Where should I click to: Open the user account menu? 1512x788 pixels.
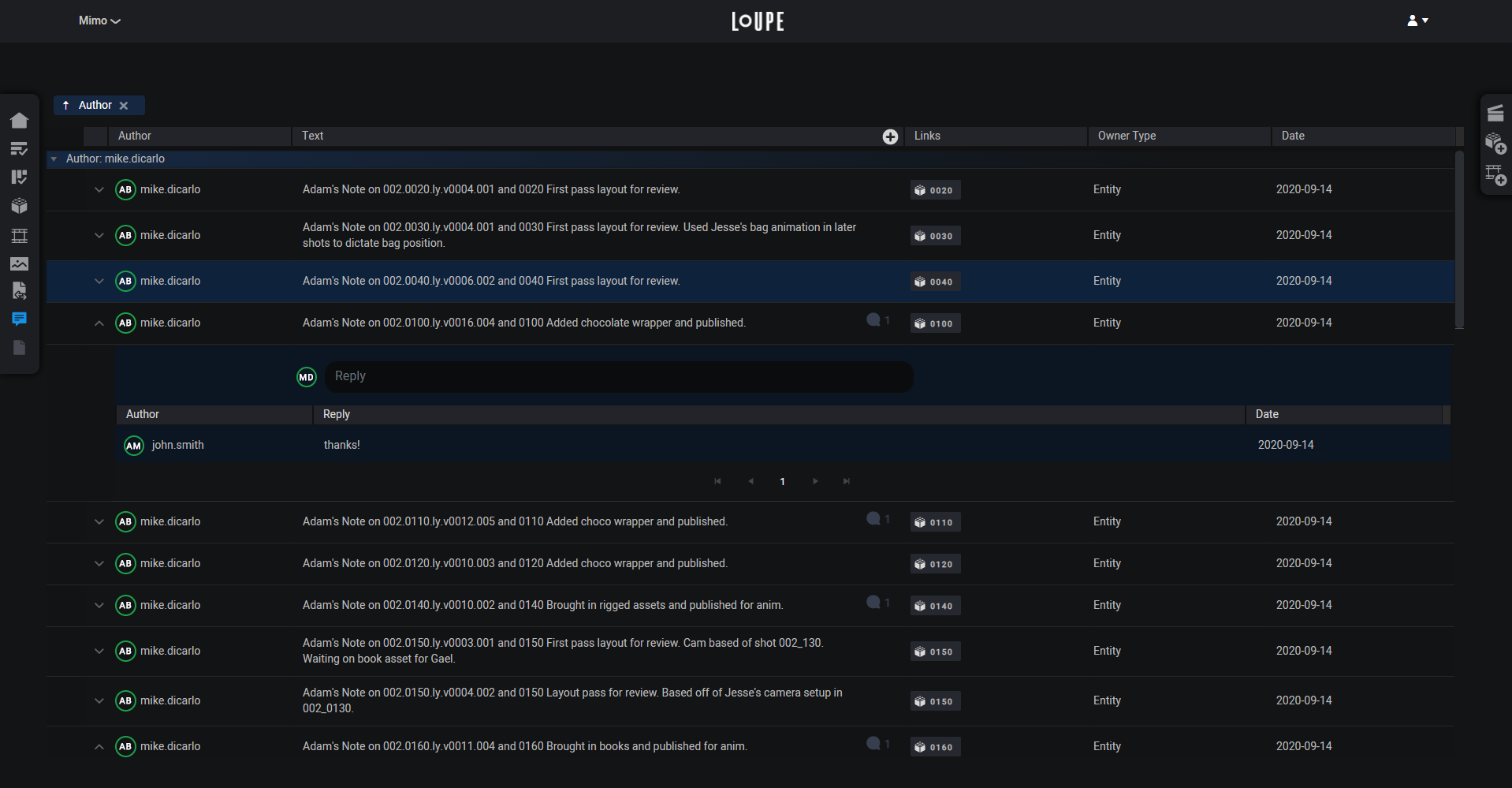coord(1417,21)
